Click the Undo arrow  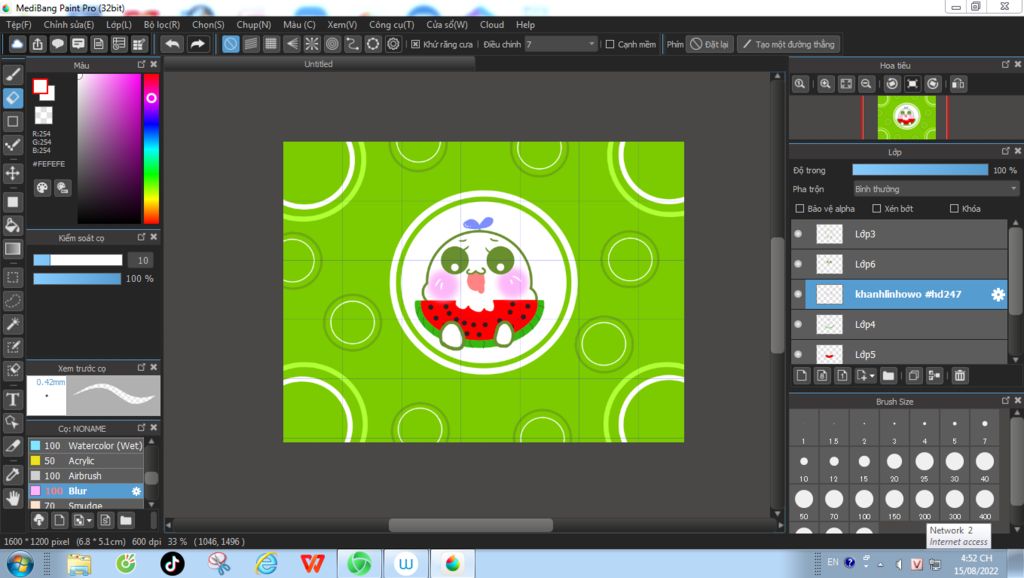(172, 44)
